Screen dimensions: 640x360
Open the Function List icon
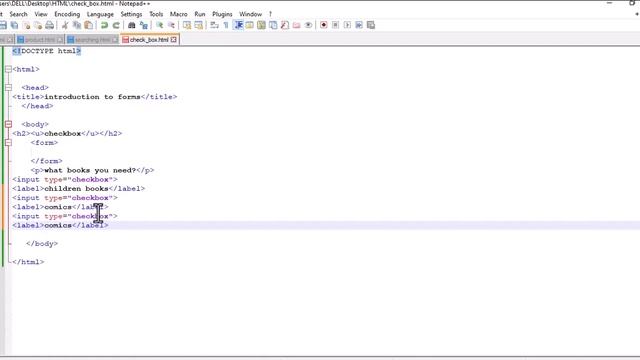(x=285, y=25)
